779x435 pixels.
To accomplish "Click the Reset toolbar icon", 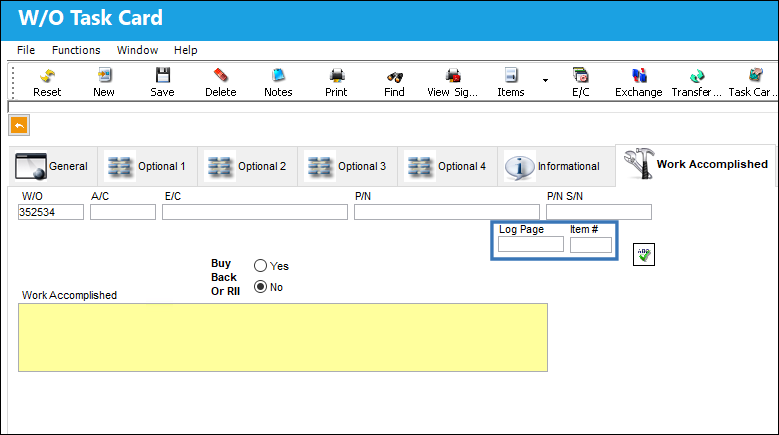I will [47, 82].
